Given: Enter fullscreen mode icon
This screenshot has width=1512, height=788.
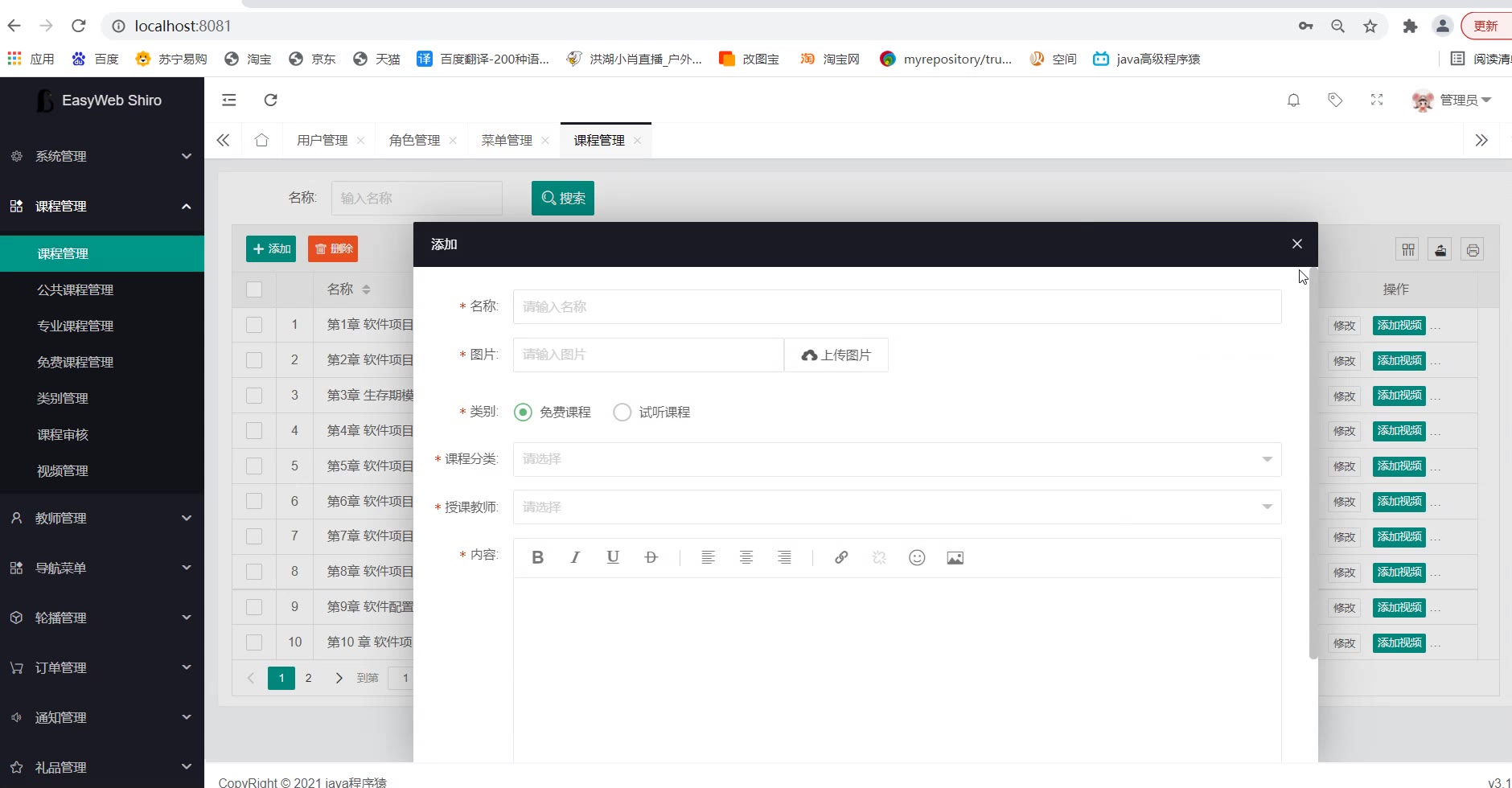Looking at the screenshot, I should (1377, 100).
